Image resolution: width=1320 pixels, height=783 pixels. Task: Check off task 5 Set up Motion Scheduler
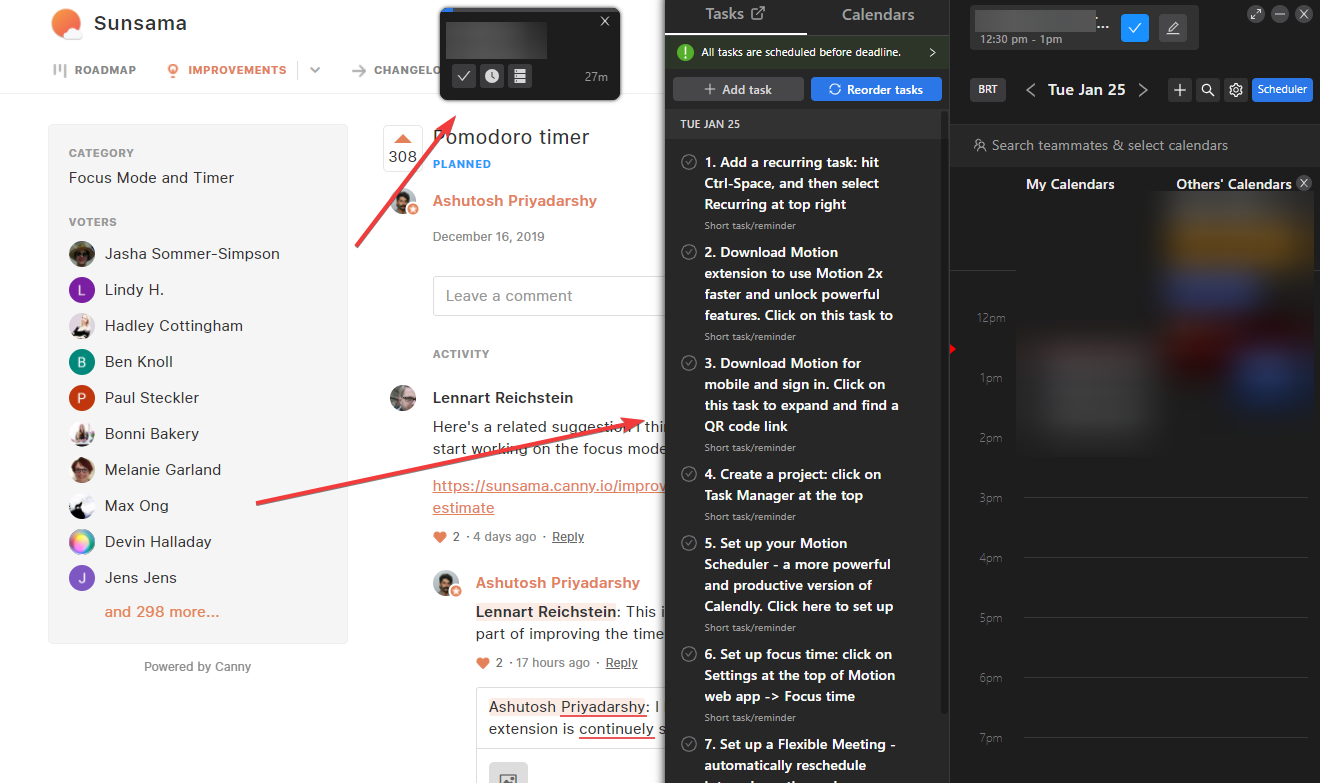689,543
